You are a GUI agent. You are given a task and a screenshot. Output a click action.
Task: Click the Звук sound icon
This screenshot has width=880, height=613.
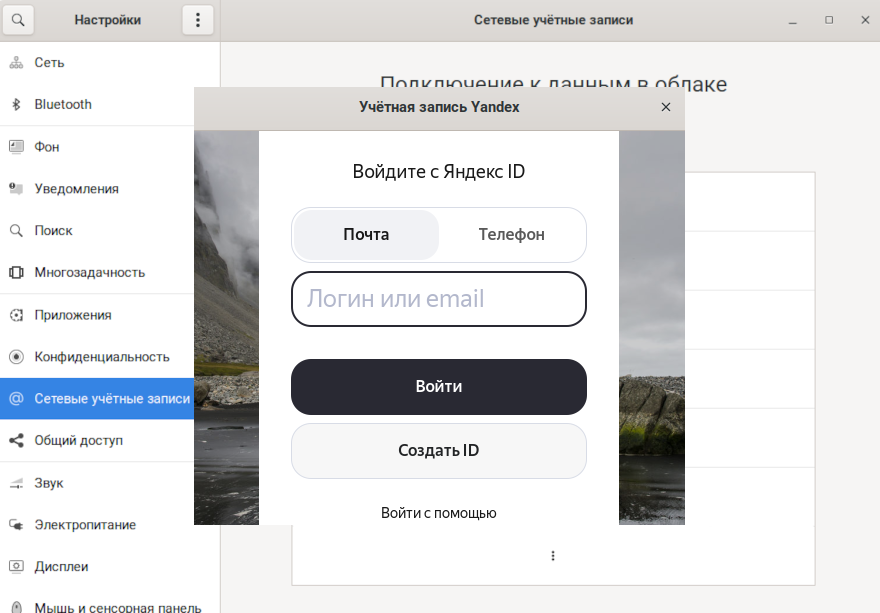[x=16, y=483]
